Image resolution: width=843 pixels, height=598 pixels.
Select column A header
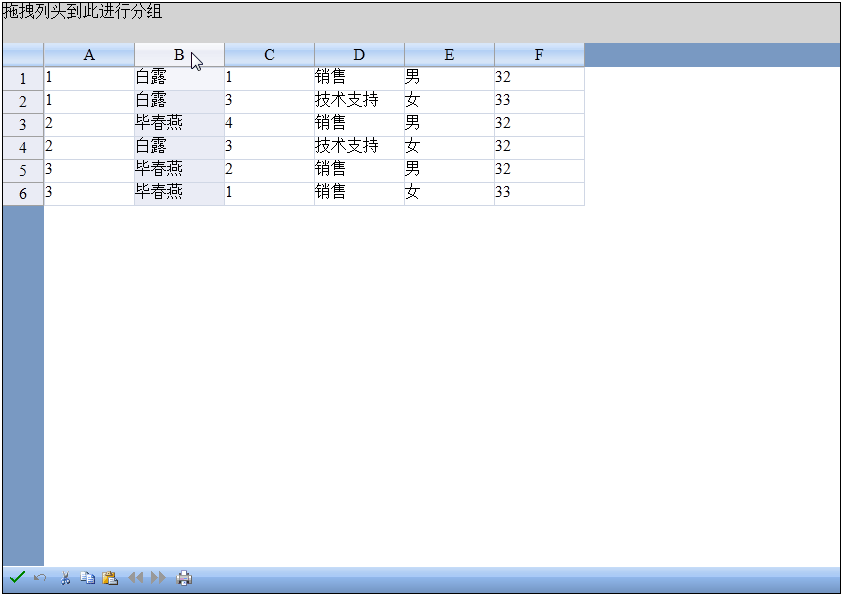(x=89, y=55)
